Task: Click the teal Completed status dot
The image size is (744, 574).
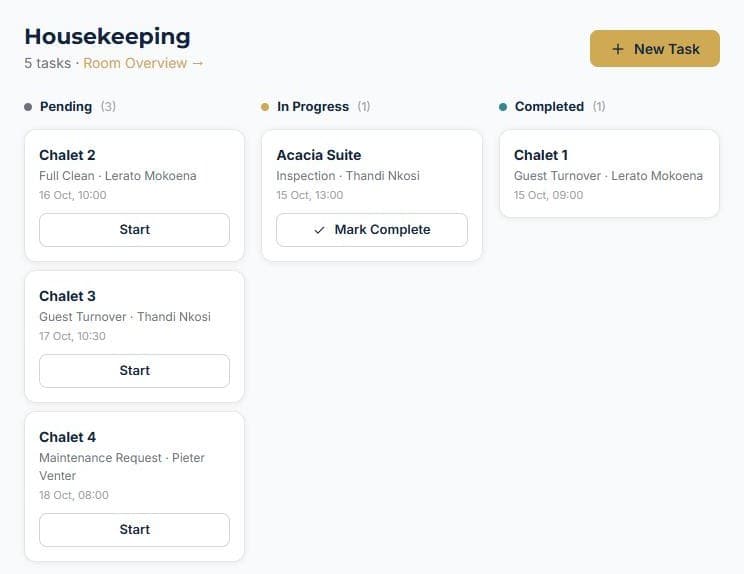Action: click(503, 107)
